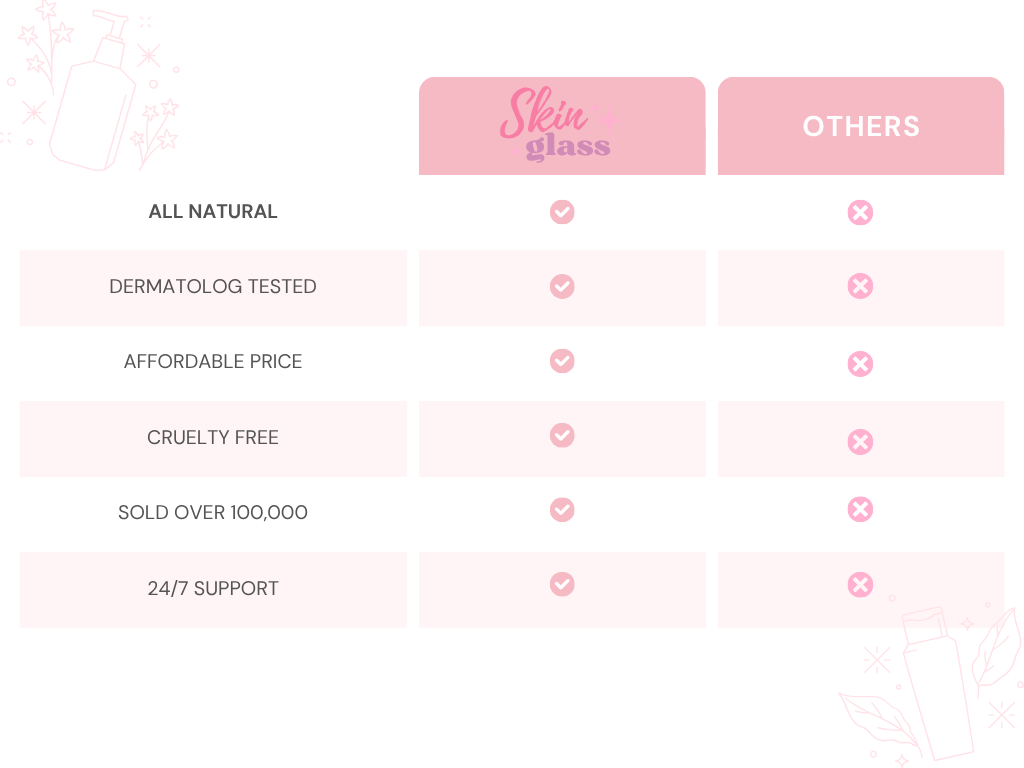Select the Cruelty Free checkmark icon
The image size is (1024, 768).
pos(562,435)
